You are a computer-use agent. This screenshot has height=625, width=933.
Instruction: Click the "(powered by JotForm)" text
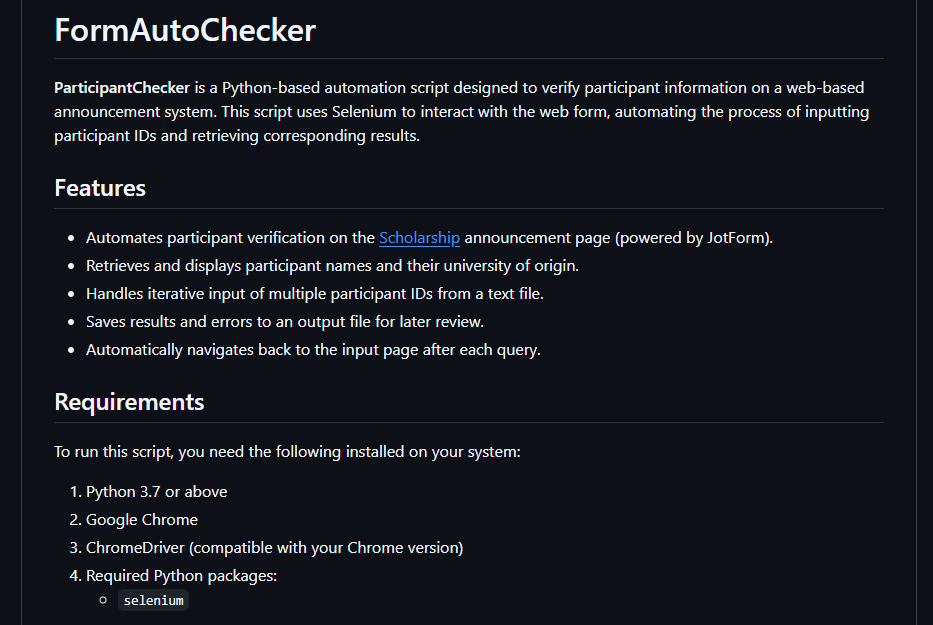(693, 238)
